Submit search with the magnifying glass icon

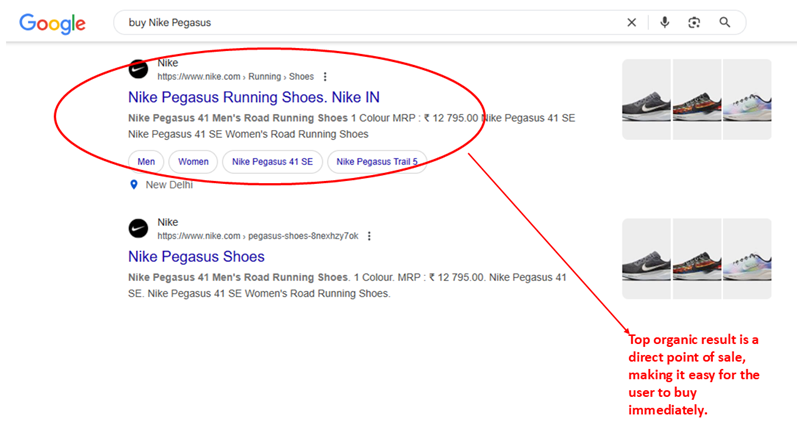pyautogui.click(x=725, y=22)
